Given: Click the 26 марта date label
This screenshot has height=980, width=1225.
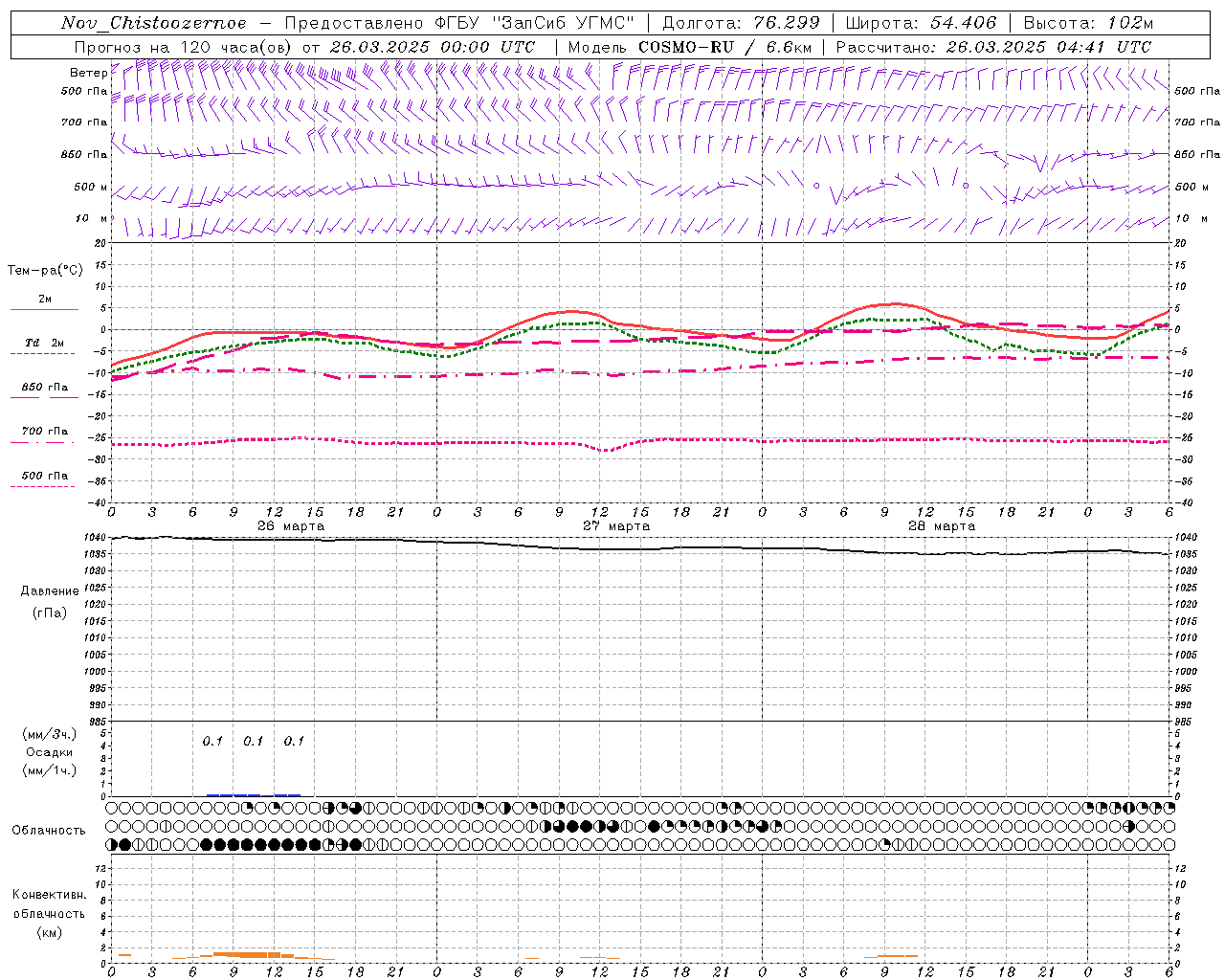Looking at the screenshot, I should coord(291,526).
